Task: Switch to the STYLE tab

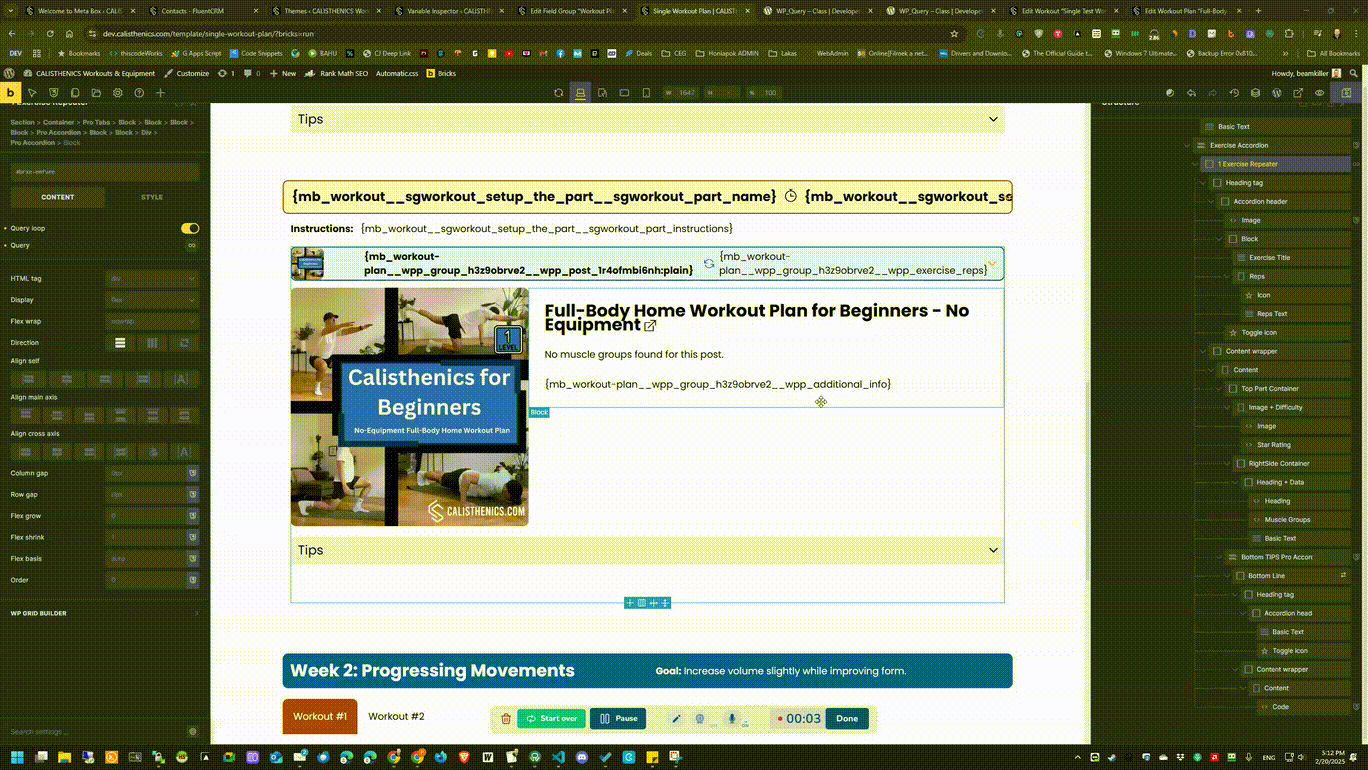Action: (x=152, y=197)
